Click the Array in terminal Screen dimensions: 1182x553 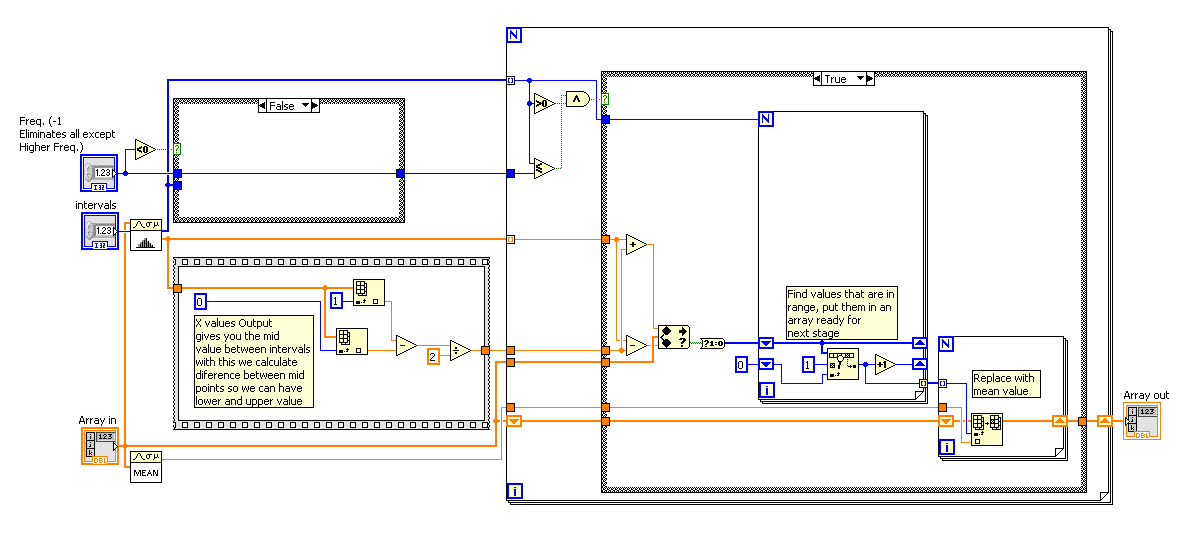pos(100,445)
